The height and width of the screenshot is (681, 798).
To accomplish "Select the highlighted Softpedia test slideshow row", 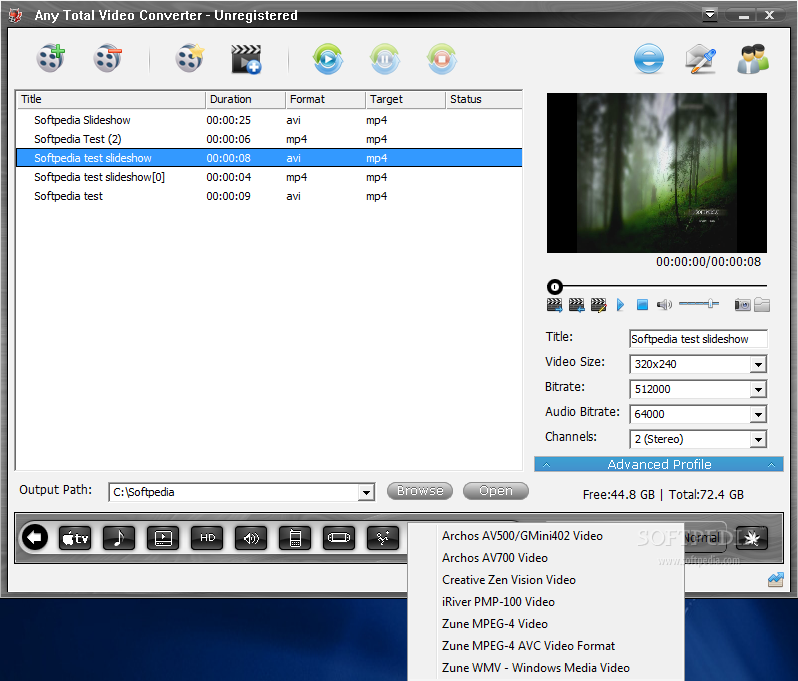I will click(x=269, y=158).
